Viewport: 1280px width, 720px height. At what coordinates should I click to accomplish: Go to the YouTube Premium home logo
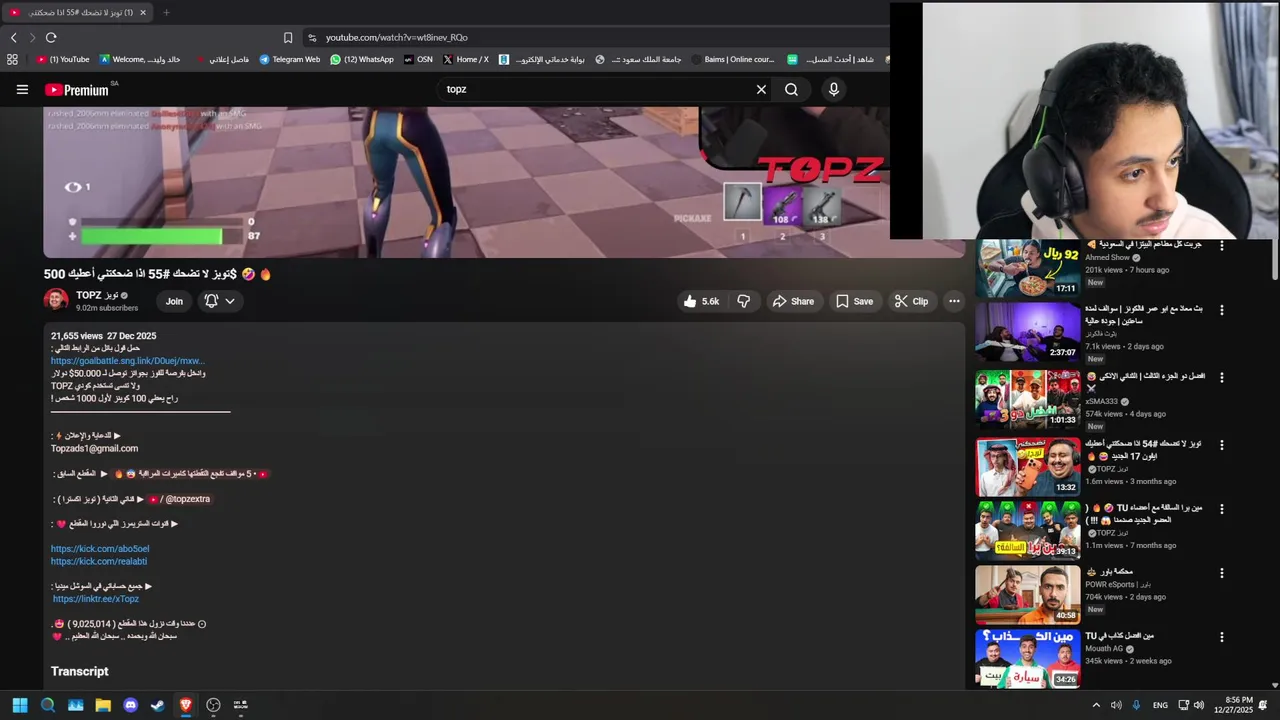point(77,90)
